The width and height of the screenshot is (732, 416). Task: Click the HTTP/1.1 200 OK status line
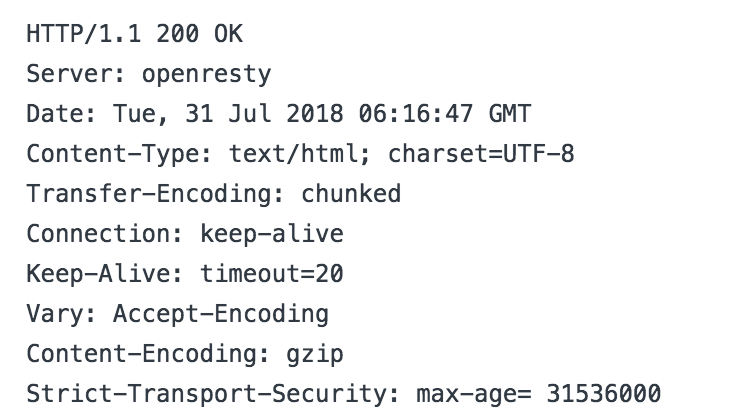point(134,34)
